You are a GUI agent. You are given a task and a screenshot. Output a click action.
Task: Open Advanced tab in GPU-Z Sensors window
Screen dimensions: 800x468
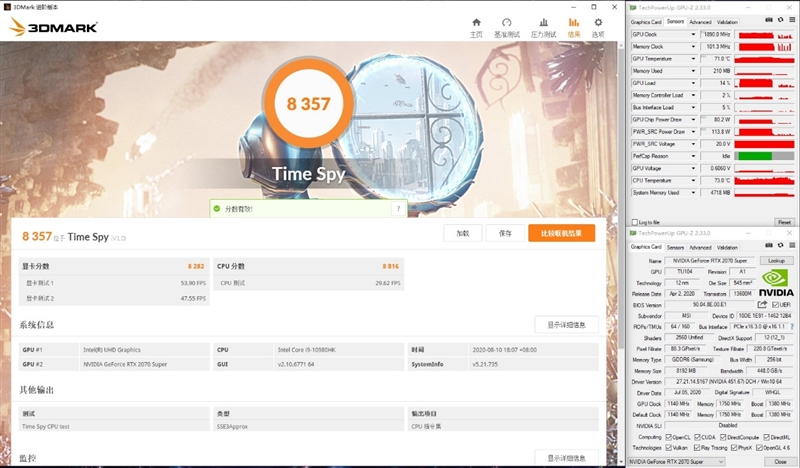[x=700, y=22]
